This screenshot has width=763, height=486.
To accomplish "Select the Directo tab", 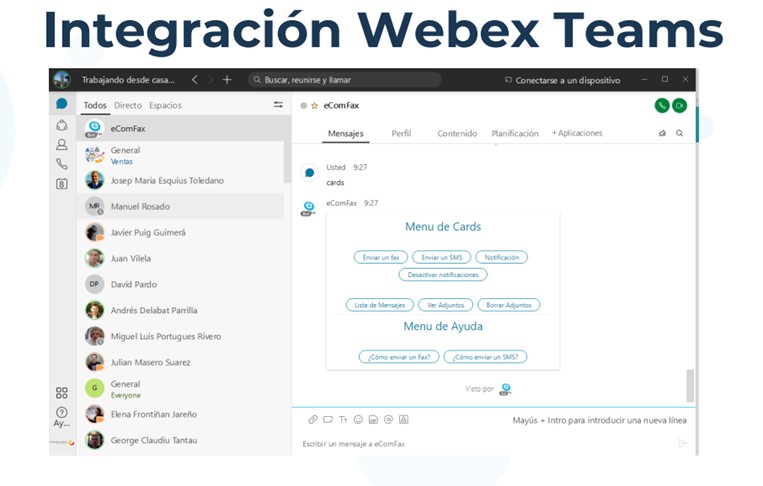I will pyautogui.click(x=128, y=105).
